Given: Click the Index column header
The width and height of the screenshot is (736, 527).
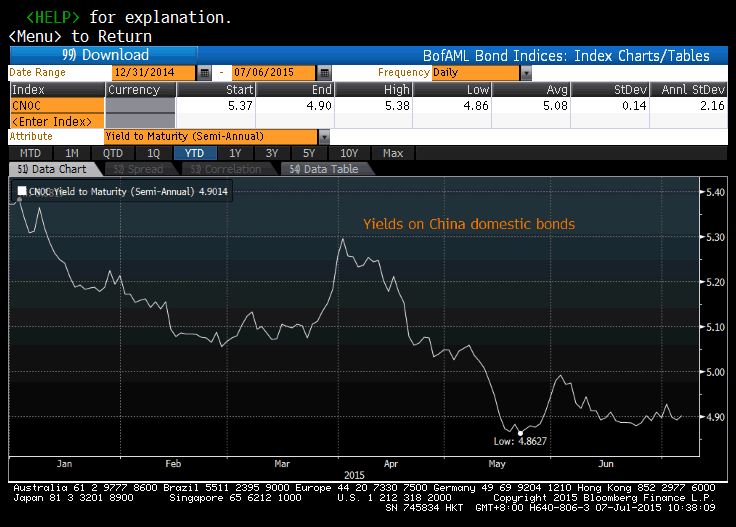Looking at the screenshot, I should [x=57, y=90].
